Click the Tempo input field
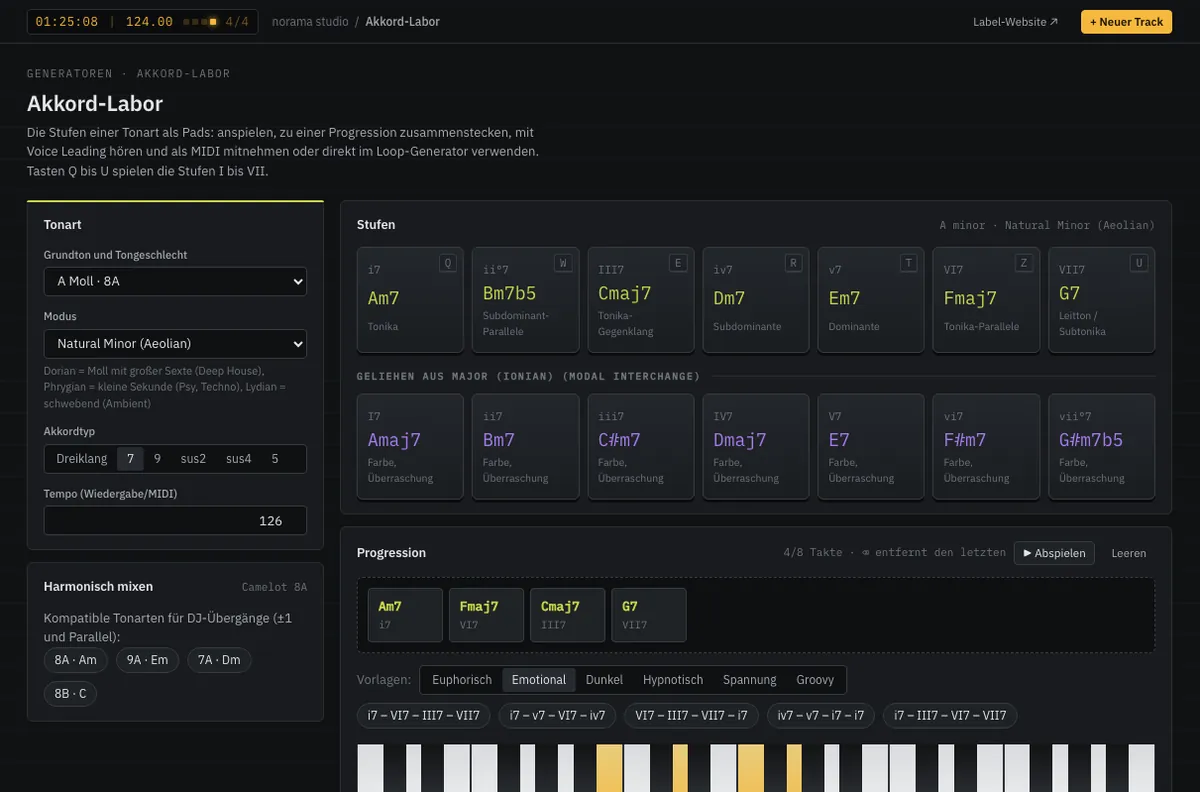Viewport: 1200px width, 792px height. (175, 520)
